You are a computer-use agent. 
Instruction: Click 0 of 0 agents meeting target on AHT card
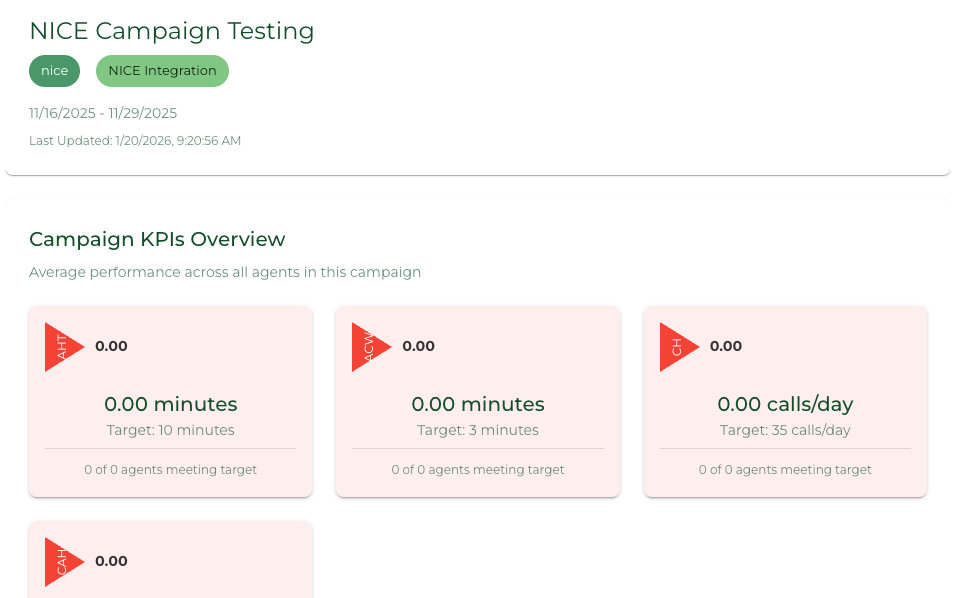pyautogui.click(x=170, y=469)
